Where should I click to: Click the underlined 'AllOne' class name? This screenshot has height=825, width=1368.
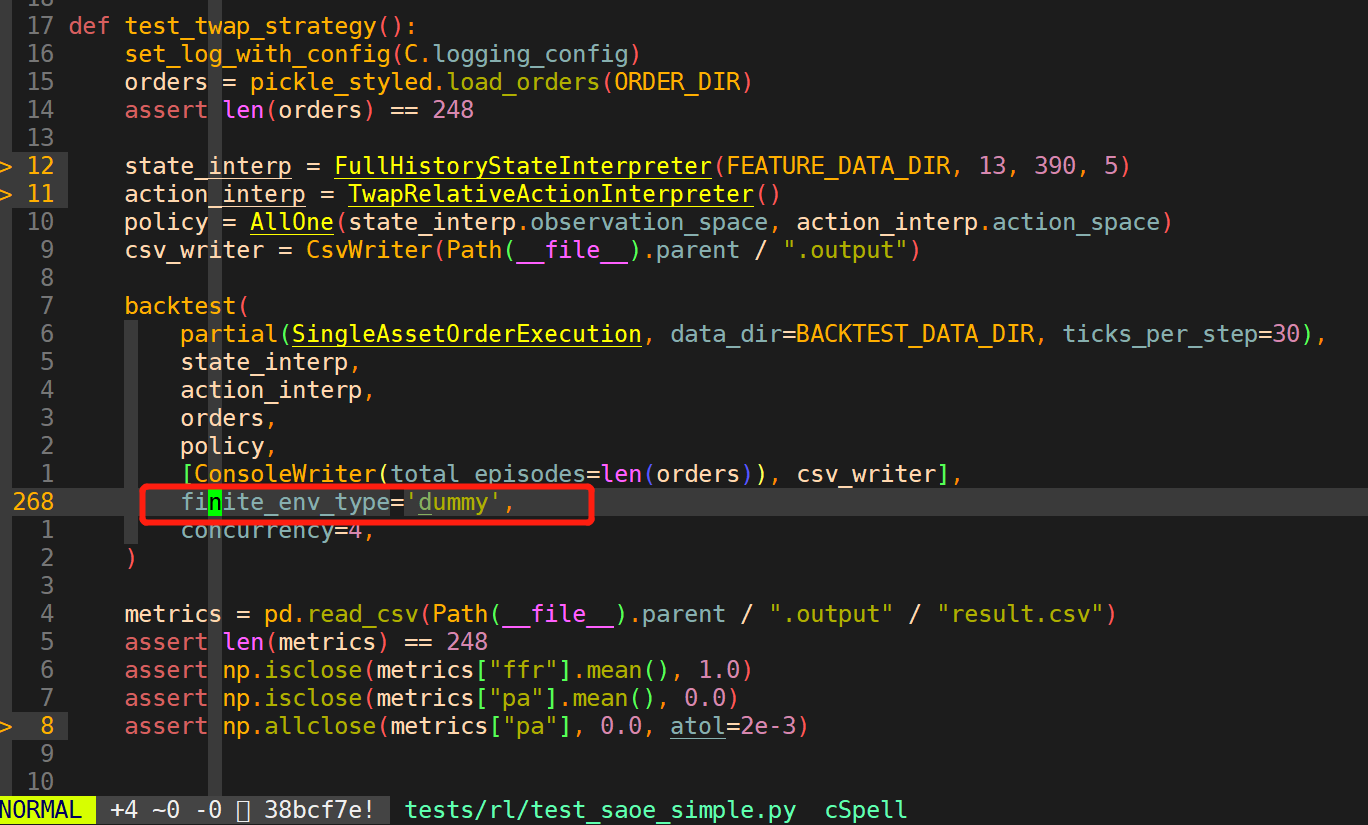292,221
